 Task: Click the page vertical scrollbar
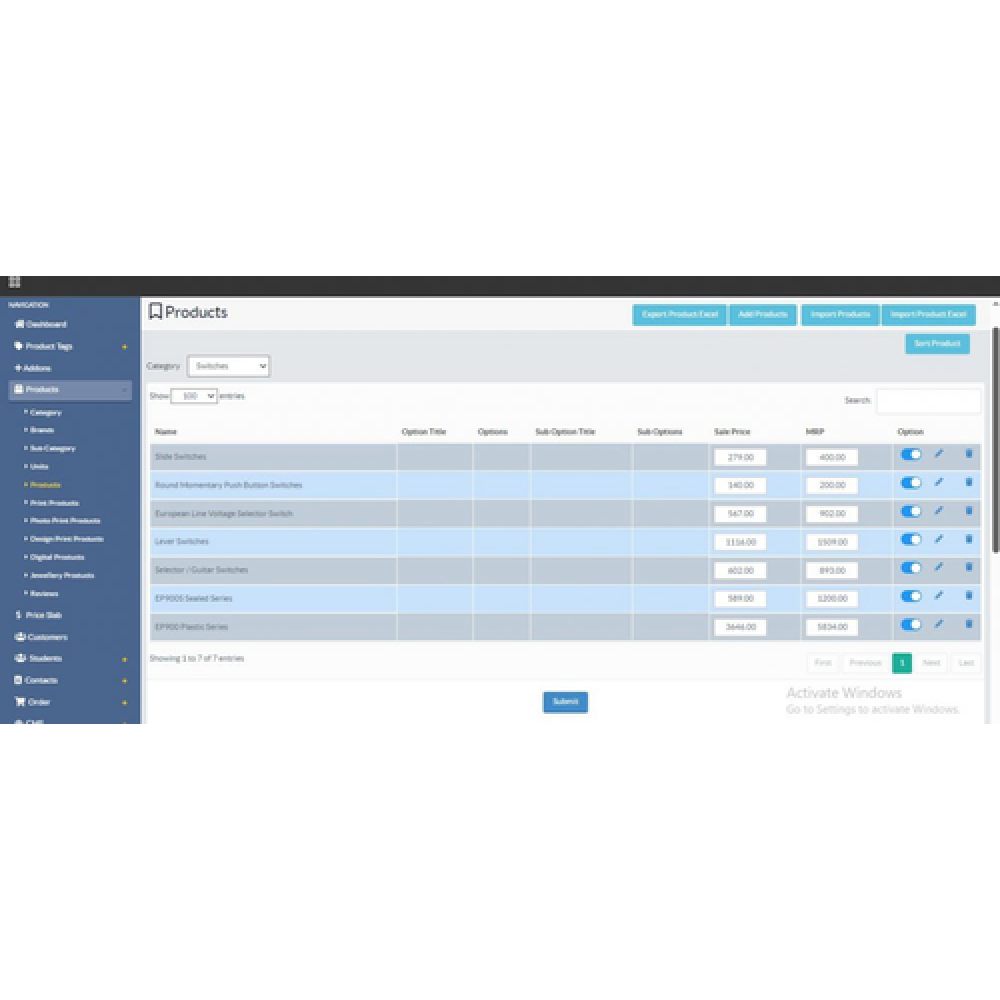click(x=996, y=440)
